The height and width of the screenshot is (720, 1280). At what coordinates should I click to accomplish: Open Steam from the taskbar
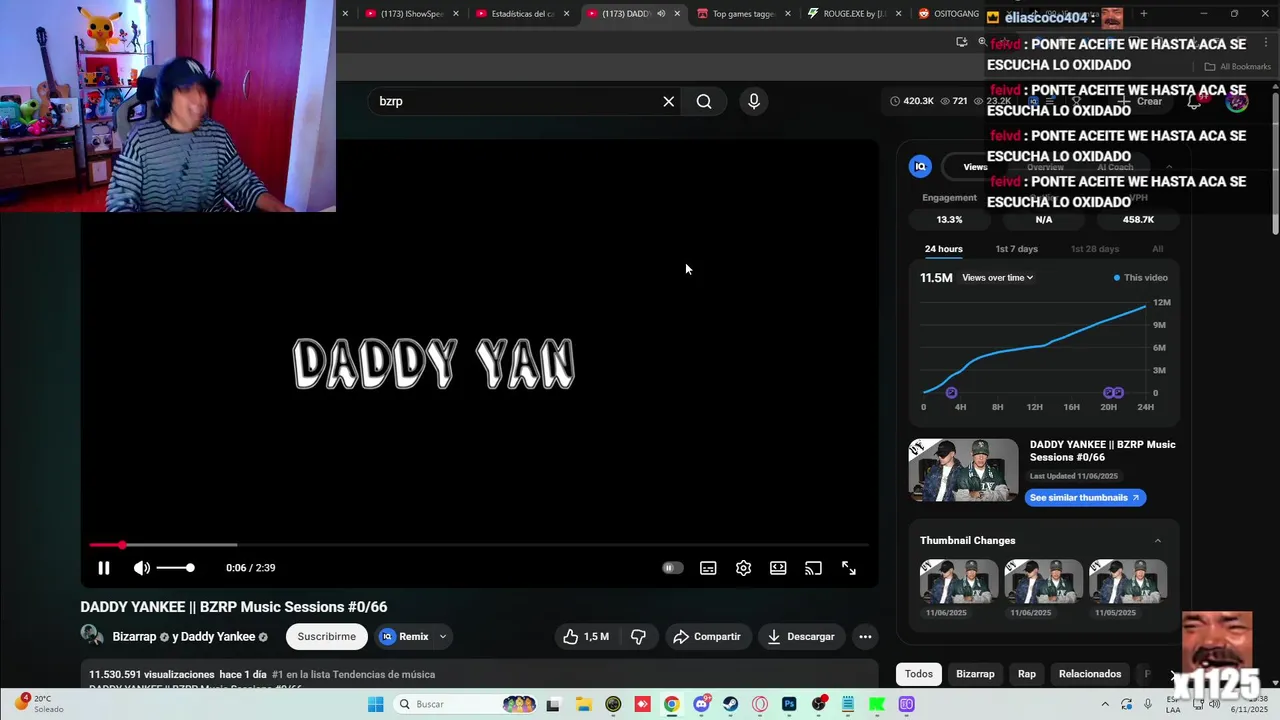(731, 704)
